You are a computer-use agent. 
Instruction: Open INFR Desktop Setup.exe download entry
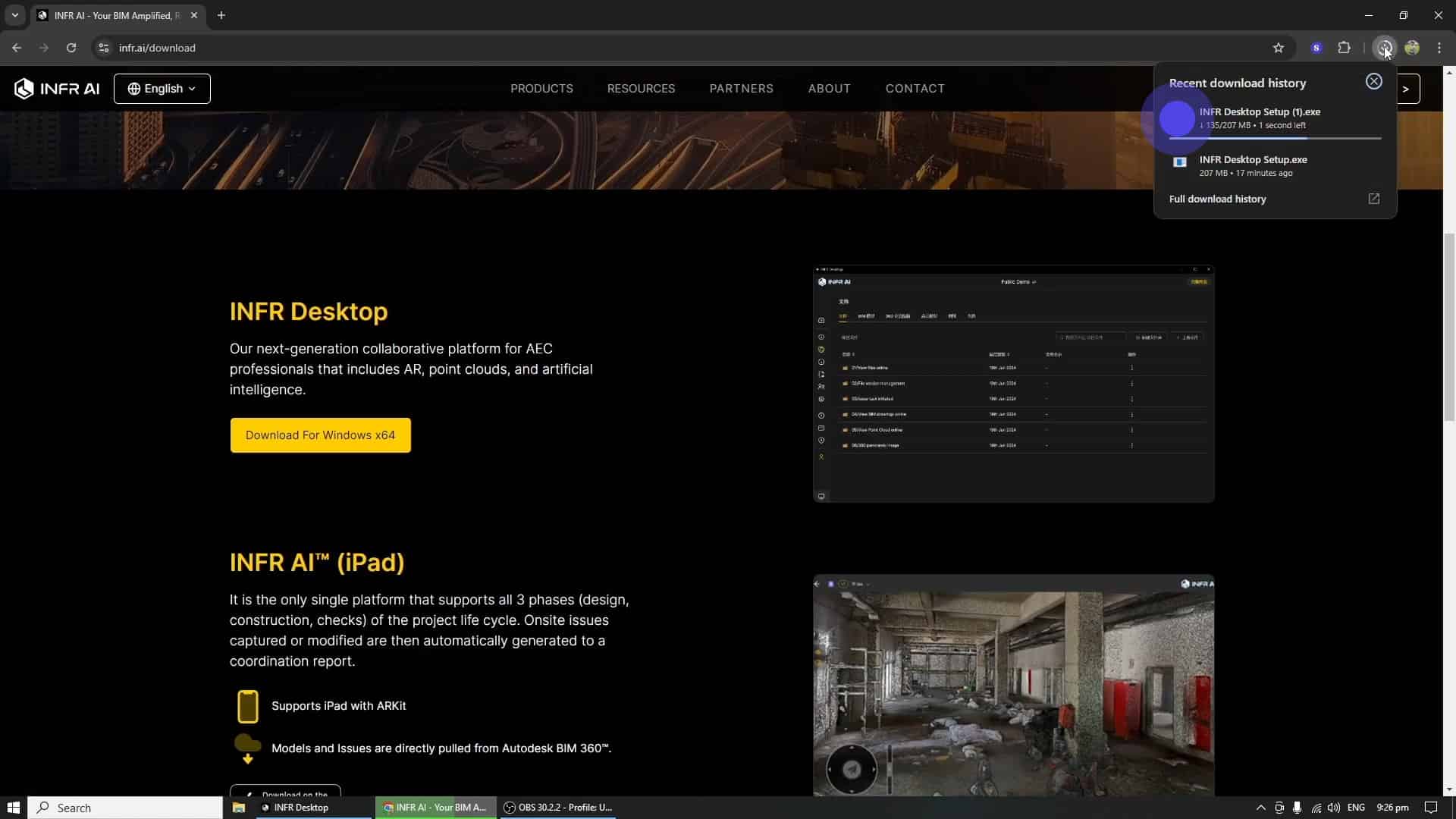(x=1275, y=165)
